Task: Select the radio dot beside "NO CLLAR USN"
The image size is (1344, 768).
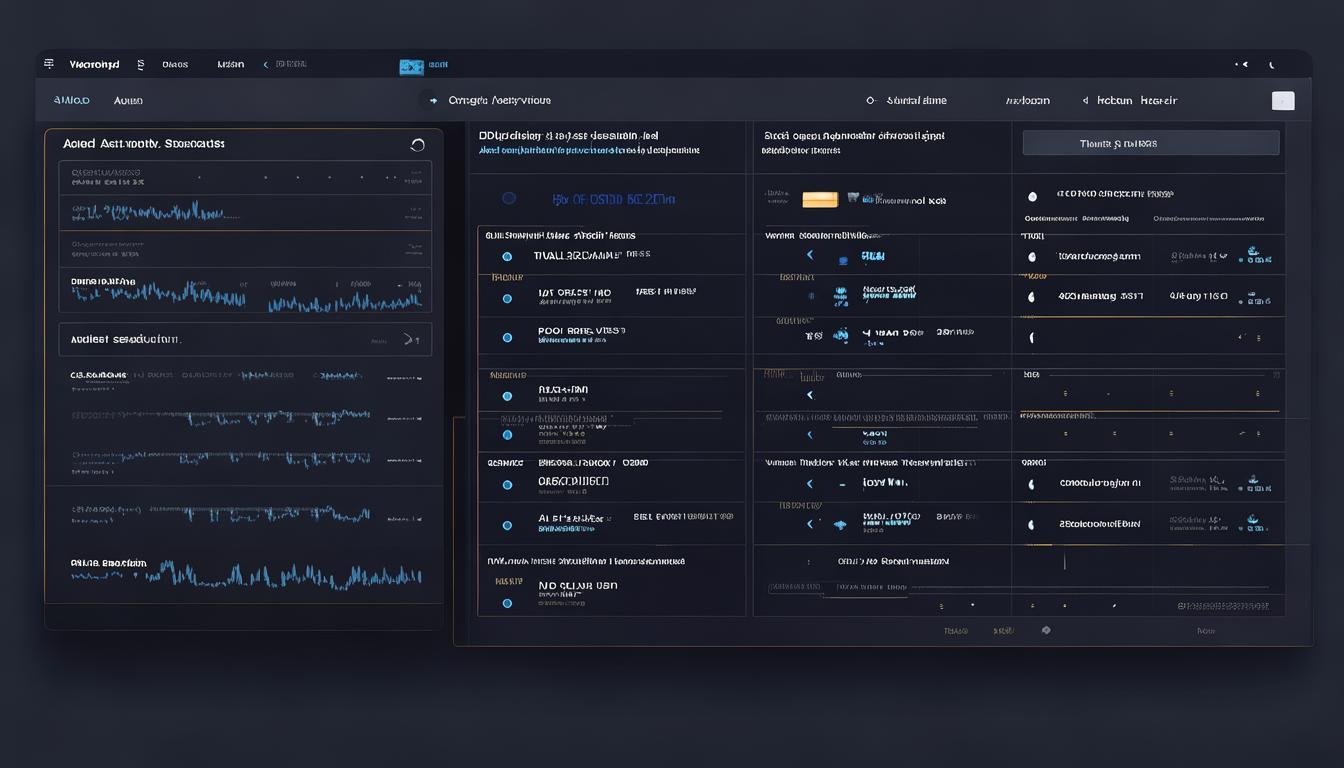Action: tap(507, 603)
